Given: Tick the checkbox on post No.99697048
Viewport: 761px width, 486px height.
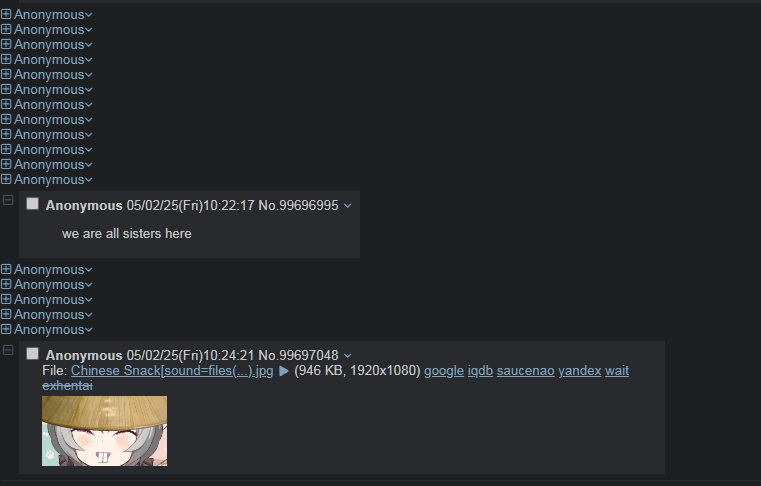Looking at the screenshot, I should point(33,354).
